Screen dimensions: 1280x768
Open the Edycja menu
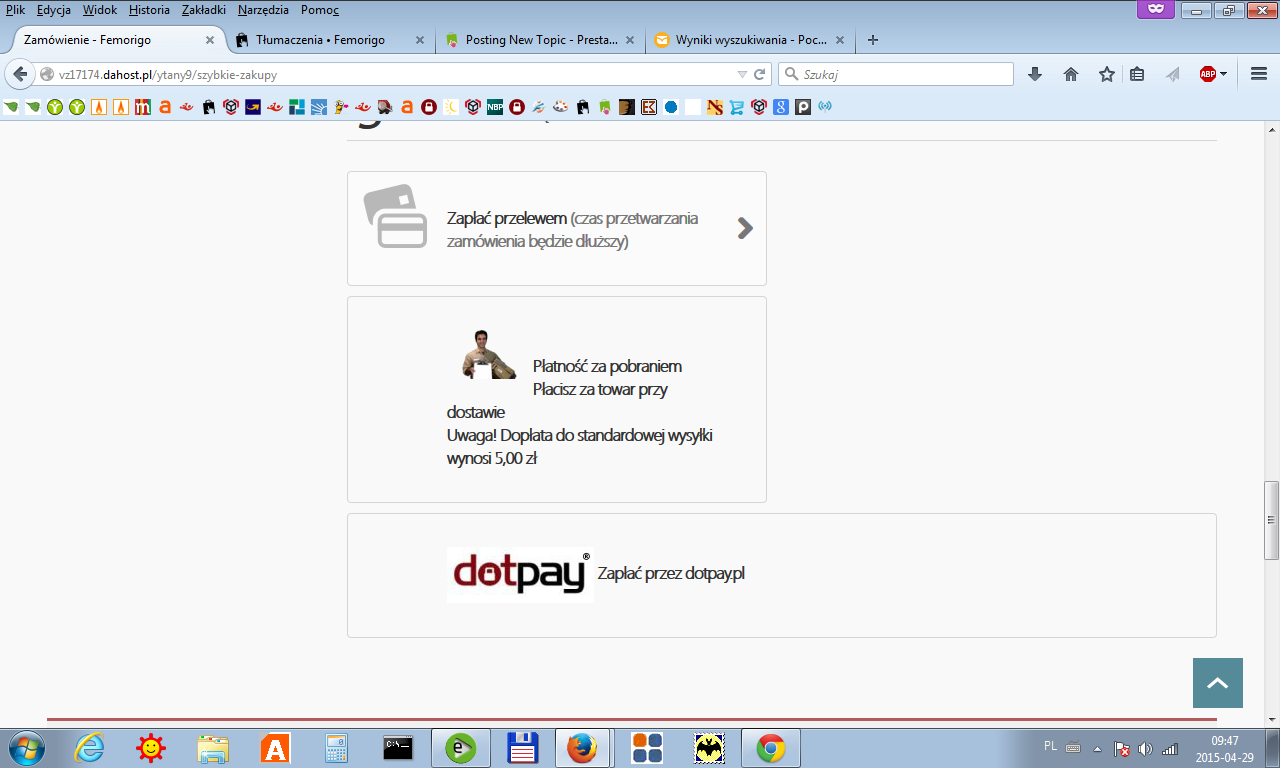point(54,10)
